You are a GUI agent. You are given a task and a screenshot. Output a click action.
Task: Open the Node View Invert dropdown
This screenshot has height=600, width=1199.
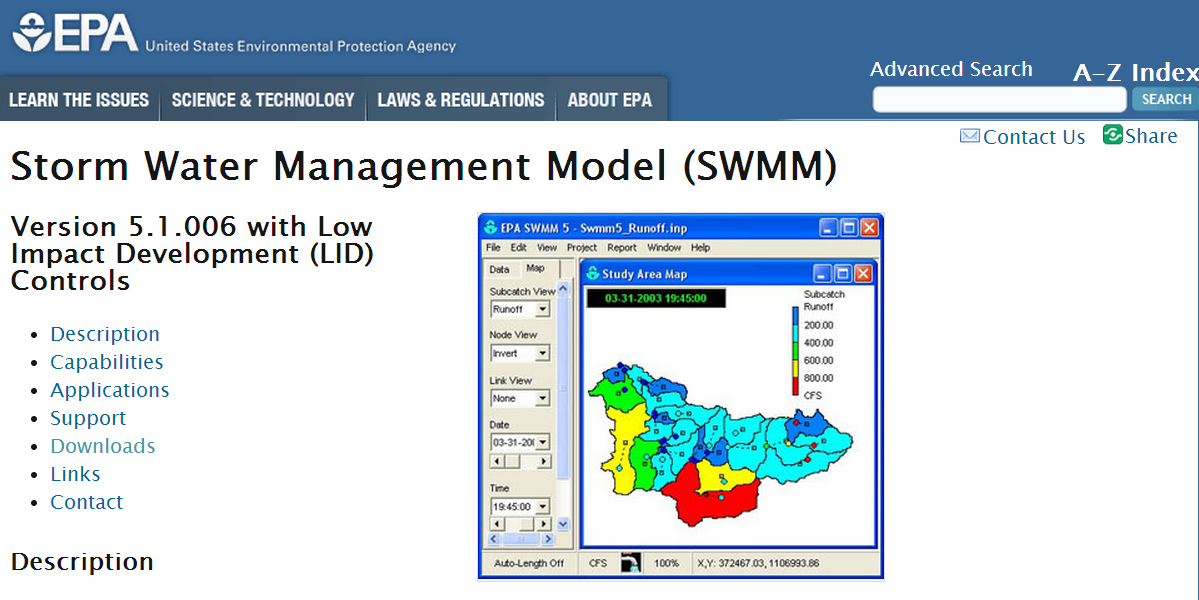point(542,353)
